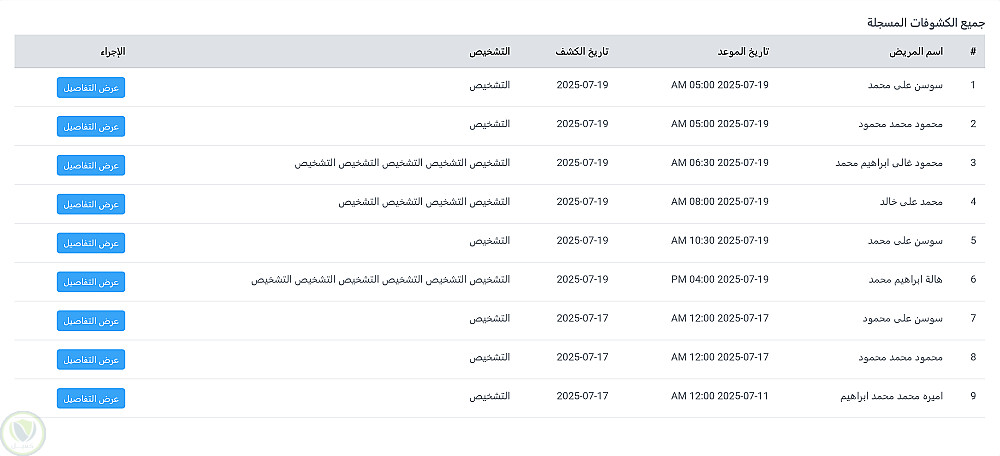The width and height of the screenshot is (1000, 456).
Task: Select the تاريخ الكشف column header
Action: point(583,51)
